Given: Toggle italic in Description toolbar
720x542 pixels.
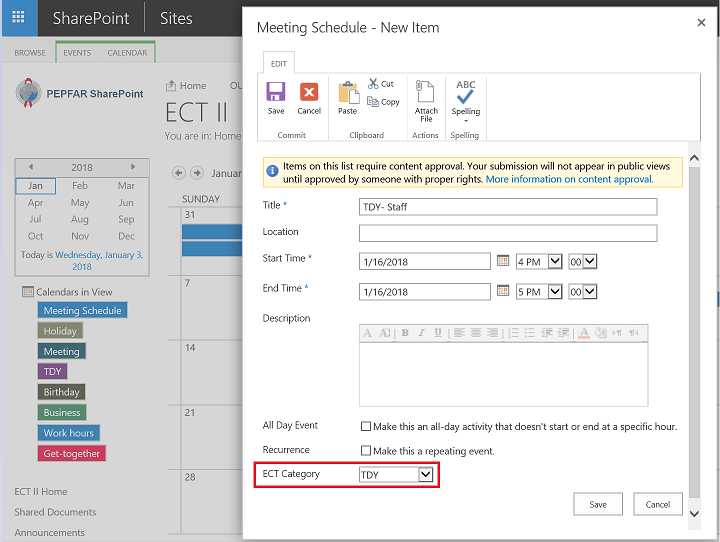Looking at the screenshot, I should 421,333.
